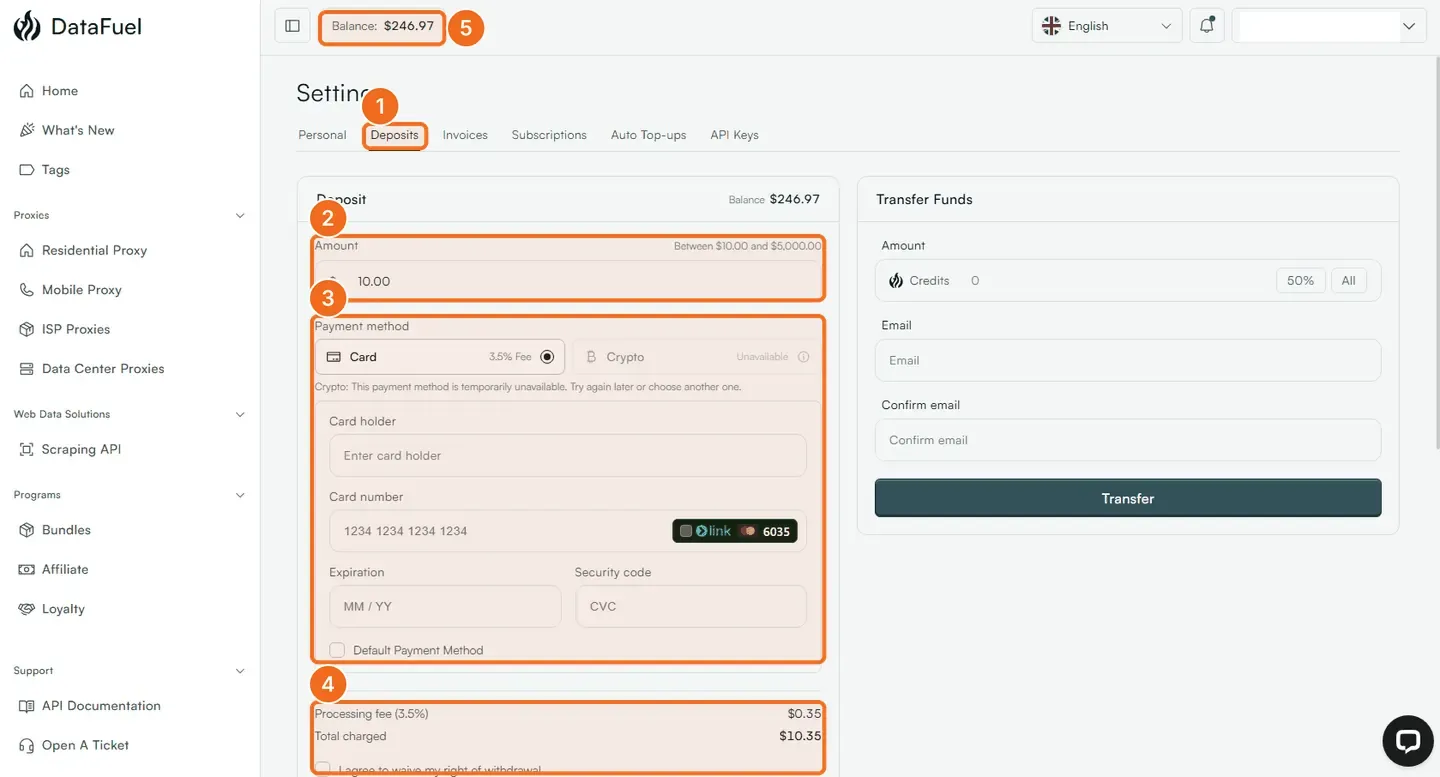This screenshot has width=1440, height=777.
Task: Click the Crypto unavailable info icon
Action: pyautogui.click(x=803, y=357)
